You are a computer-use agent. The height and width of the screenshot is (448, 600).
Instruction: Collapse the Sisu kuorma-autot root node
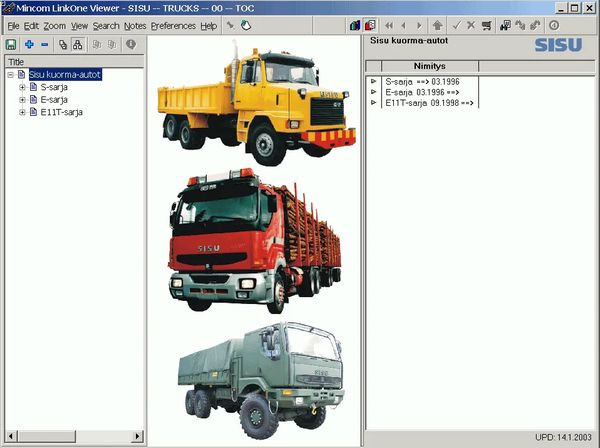point(10,74)
